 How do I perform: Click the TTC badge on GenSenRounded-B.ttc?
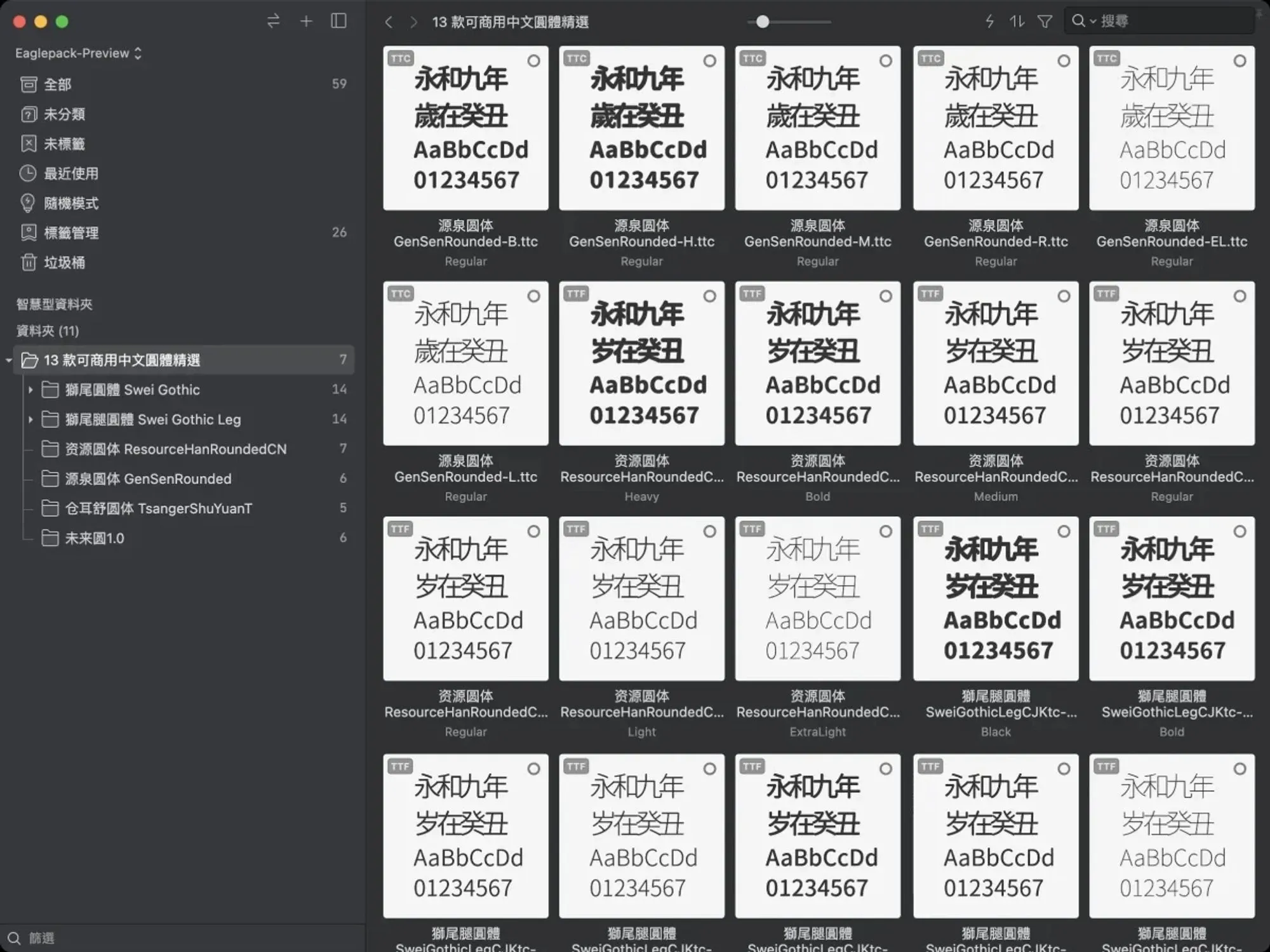click(401, 58)
